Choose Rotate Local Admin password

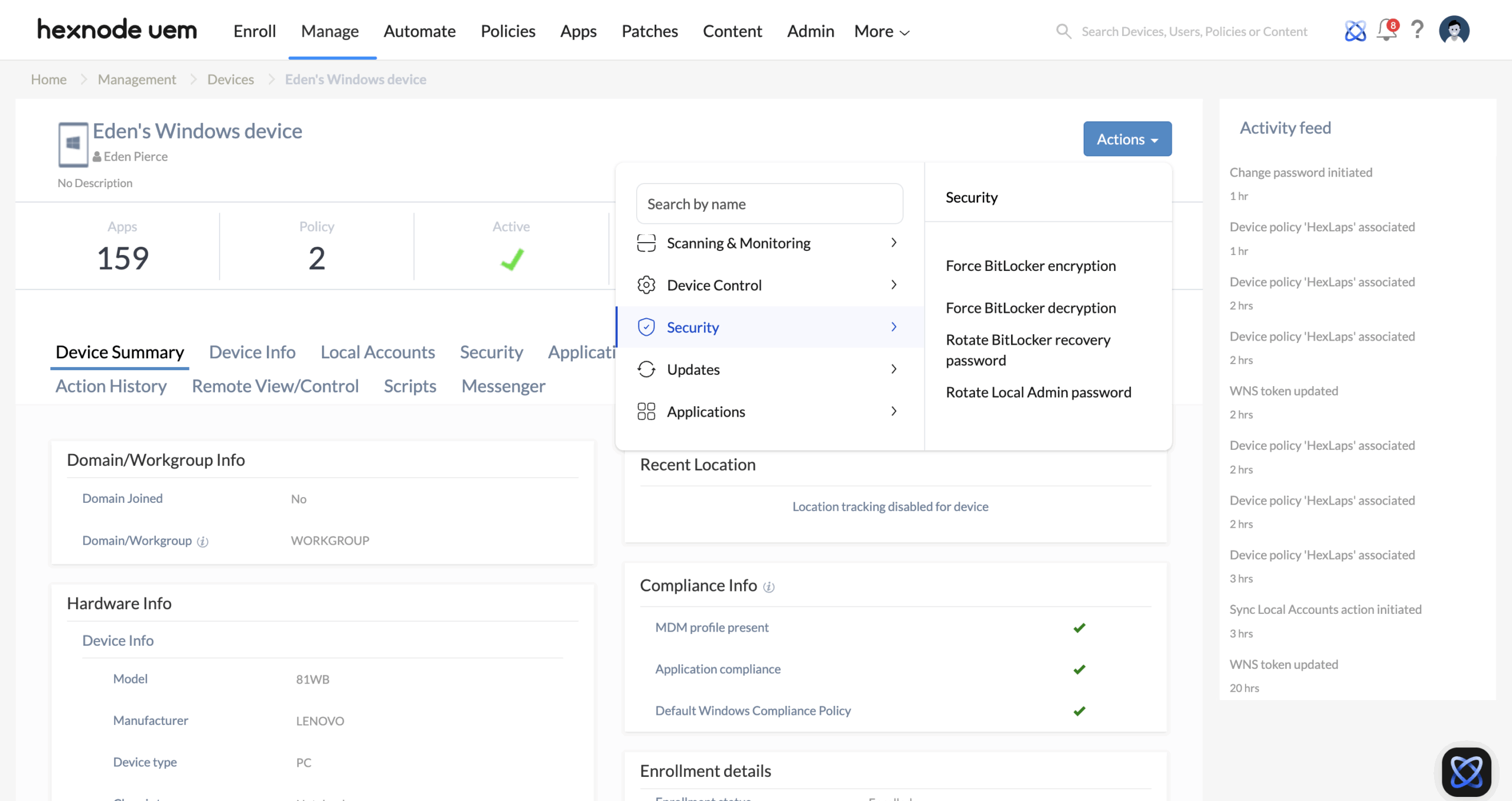pyautogui.click(x=1038, y=393)
